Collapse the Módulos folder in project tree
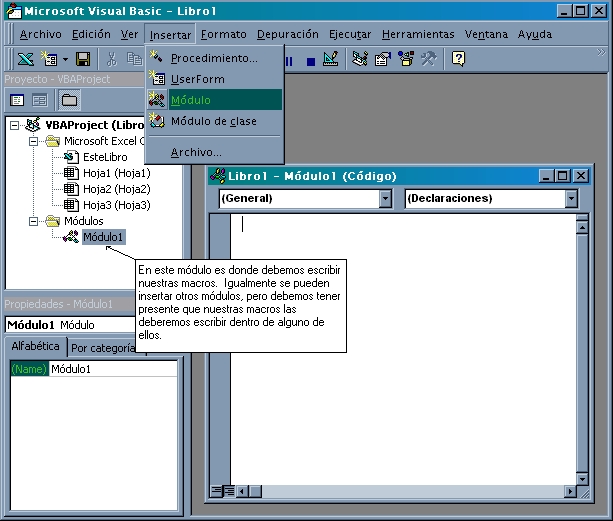Viewport: 613px width, 521px height. [x=35, y=221]
